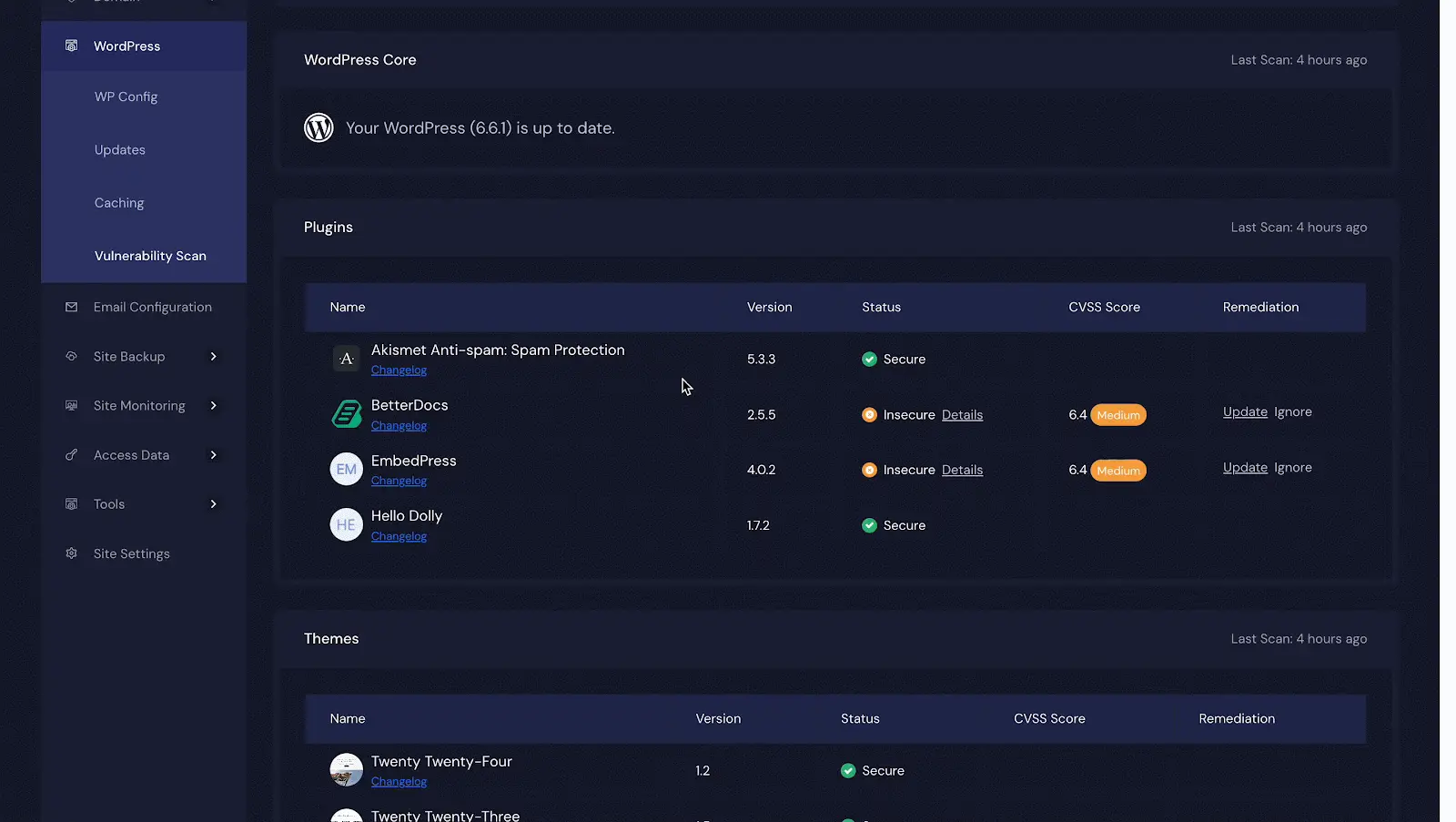Open the Akismet Changelog link
Image resolution: width=1456 pixels, height=822 pixels.
point(399,370)
